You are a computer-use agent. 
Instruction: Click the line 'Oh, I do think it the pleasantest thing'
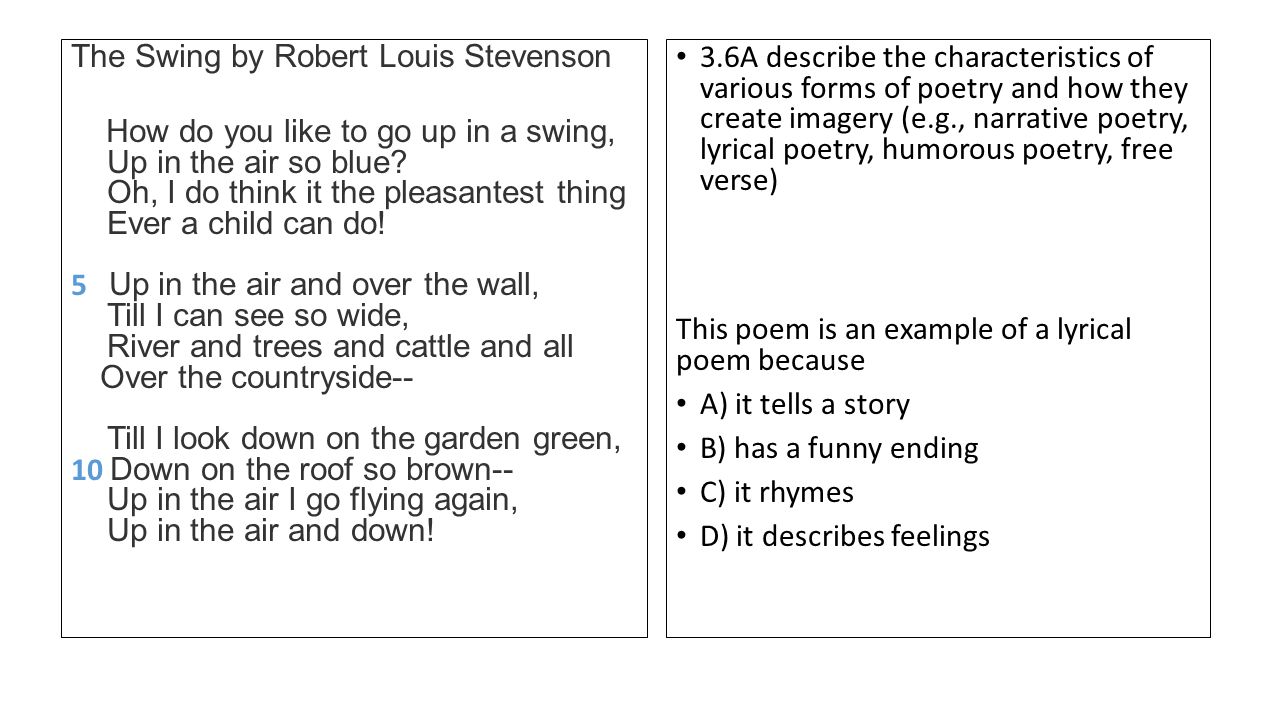[367, 193]
